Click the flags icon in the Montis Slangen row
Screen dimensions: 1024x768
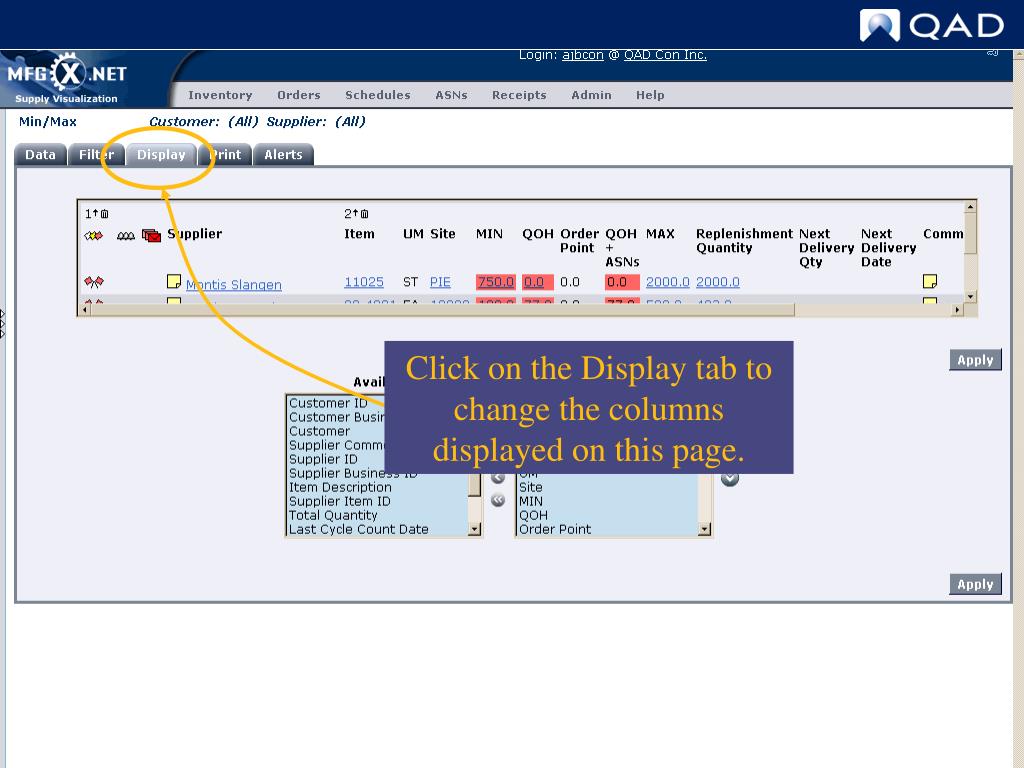point(93,282)
